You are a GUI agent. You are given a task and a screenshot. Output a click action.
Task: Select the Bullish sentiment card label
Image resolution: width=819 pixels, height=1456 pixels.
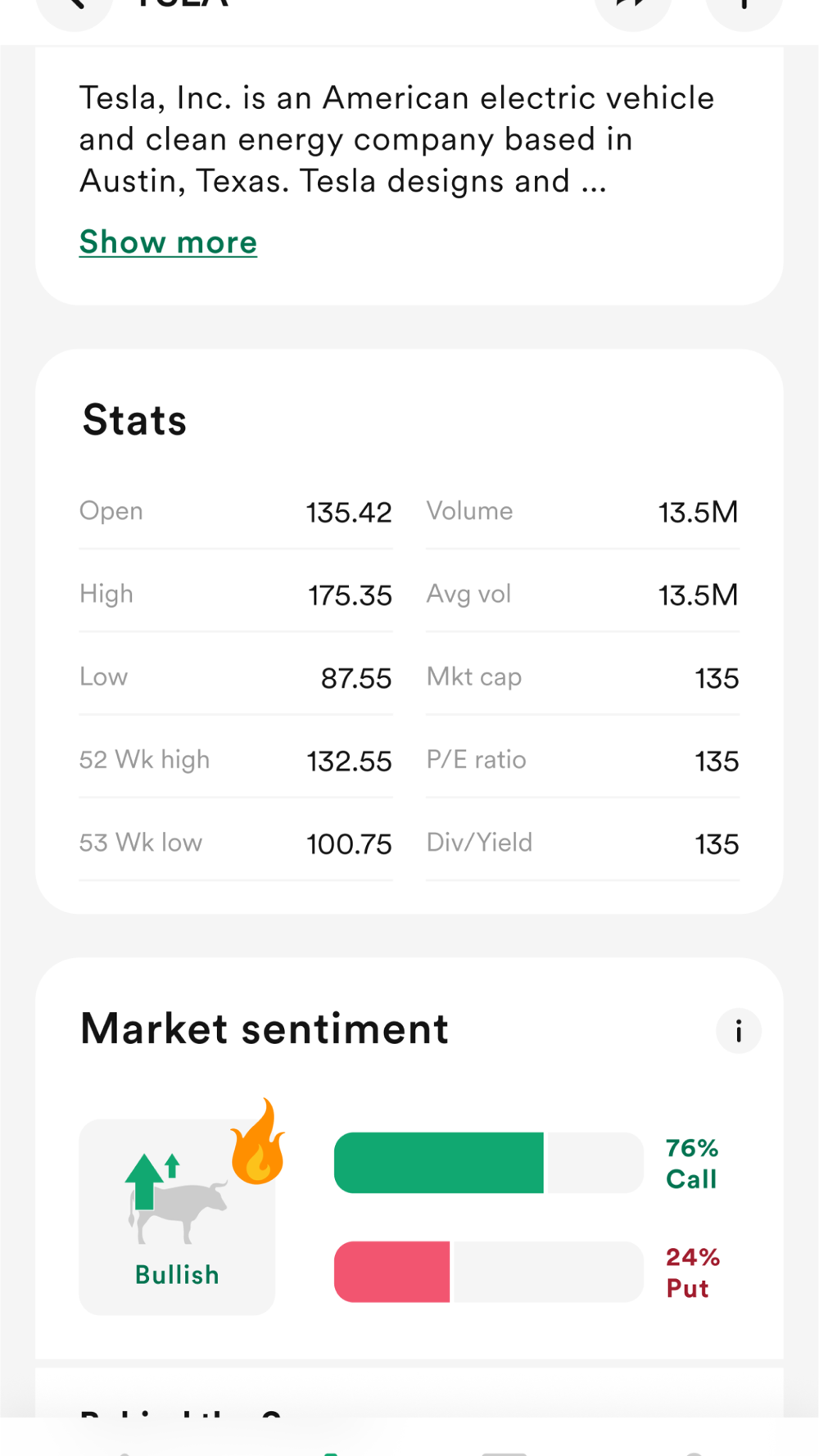(x=177, y=1274)
